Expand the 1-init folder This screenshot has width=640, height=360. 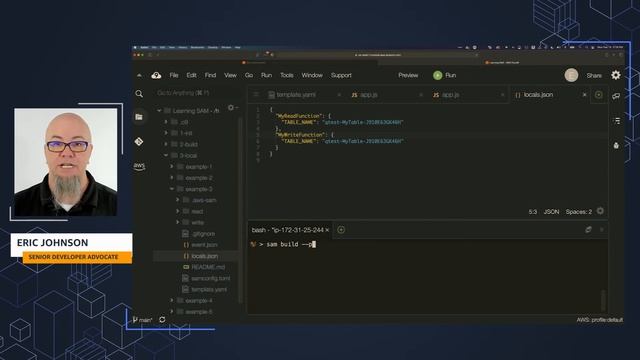point(166,133)
